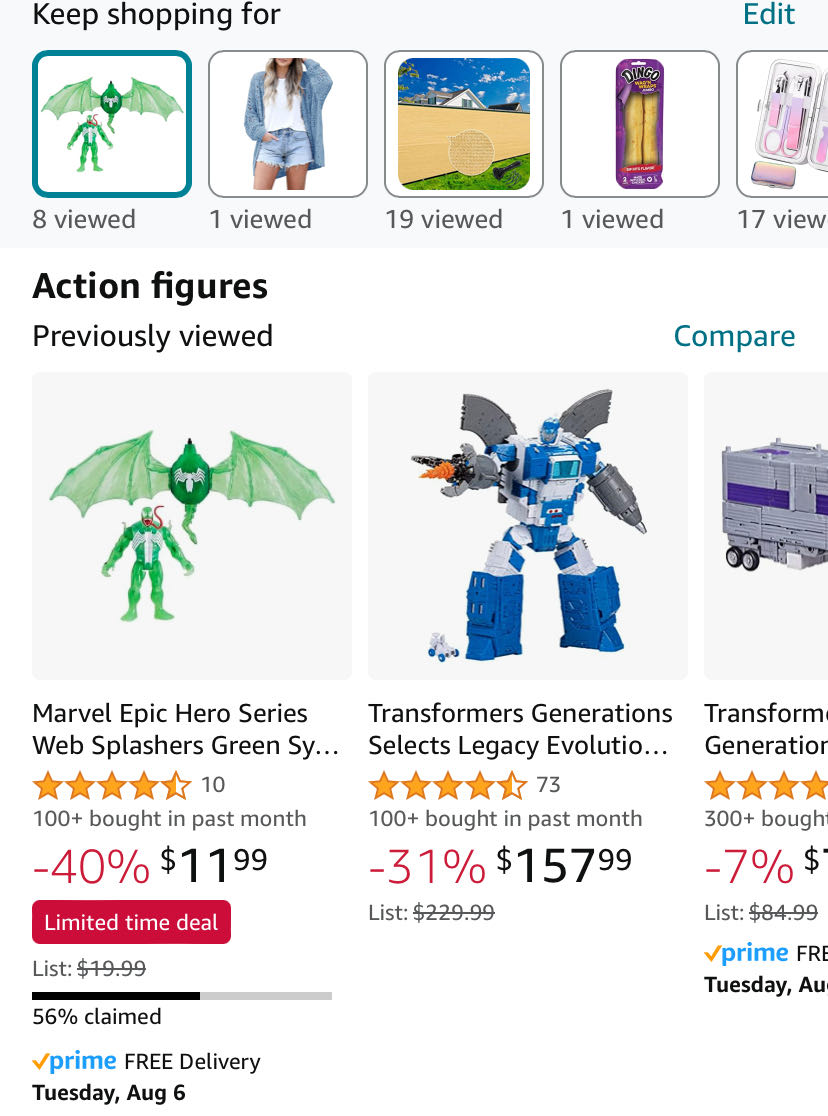Click the 73 reviews count

[548, 785]
